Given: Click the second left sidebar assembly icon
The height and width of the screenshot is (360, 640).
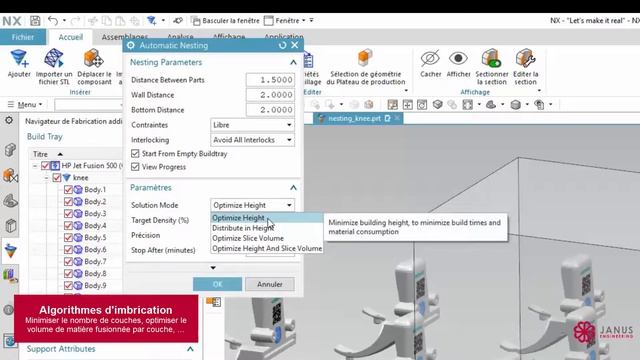Looking at the screenshot, I should (11, 176).
